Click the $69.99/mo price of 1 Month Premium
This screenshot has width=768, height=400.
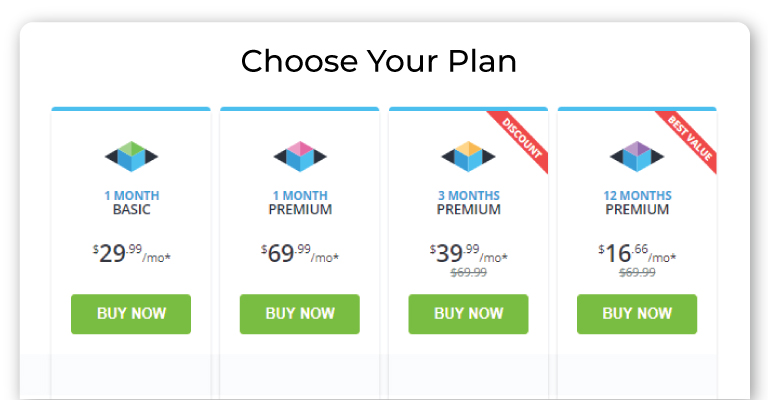pos(300,254)
